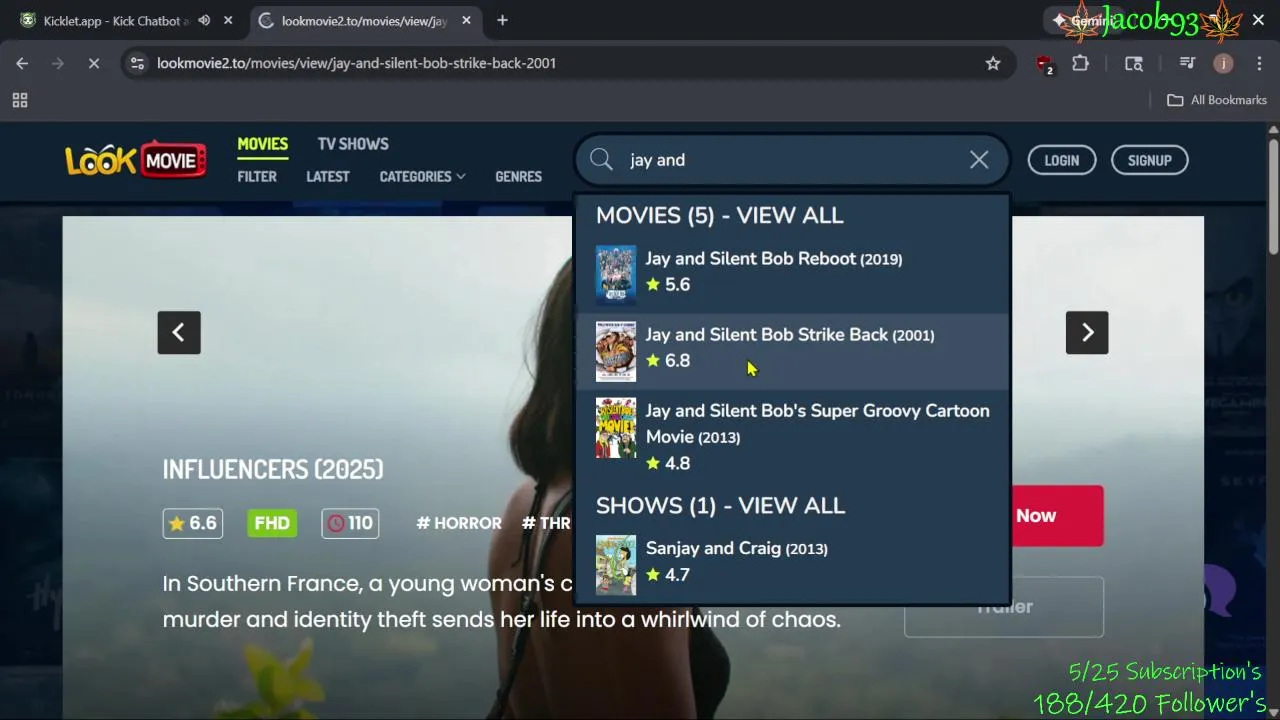Click the 110 minutes duration badge
1280x720 pixels.
pyautogui.click(x=350, y=523)
